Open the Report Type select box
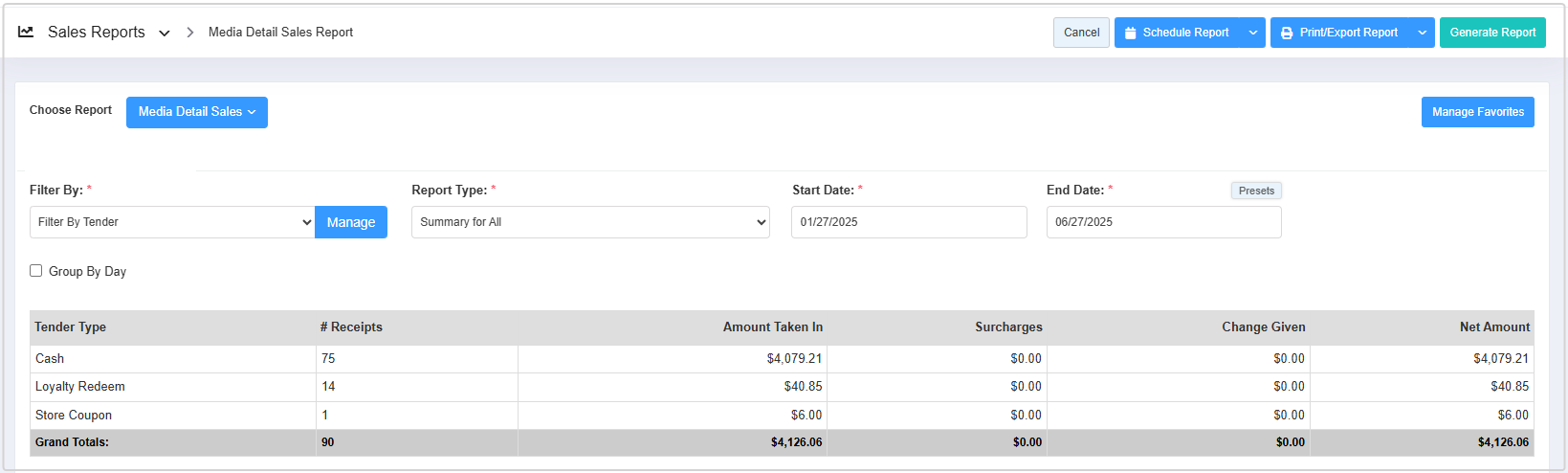 (590, 222)
